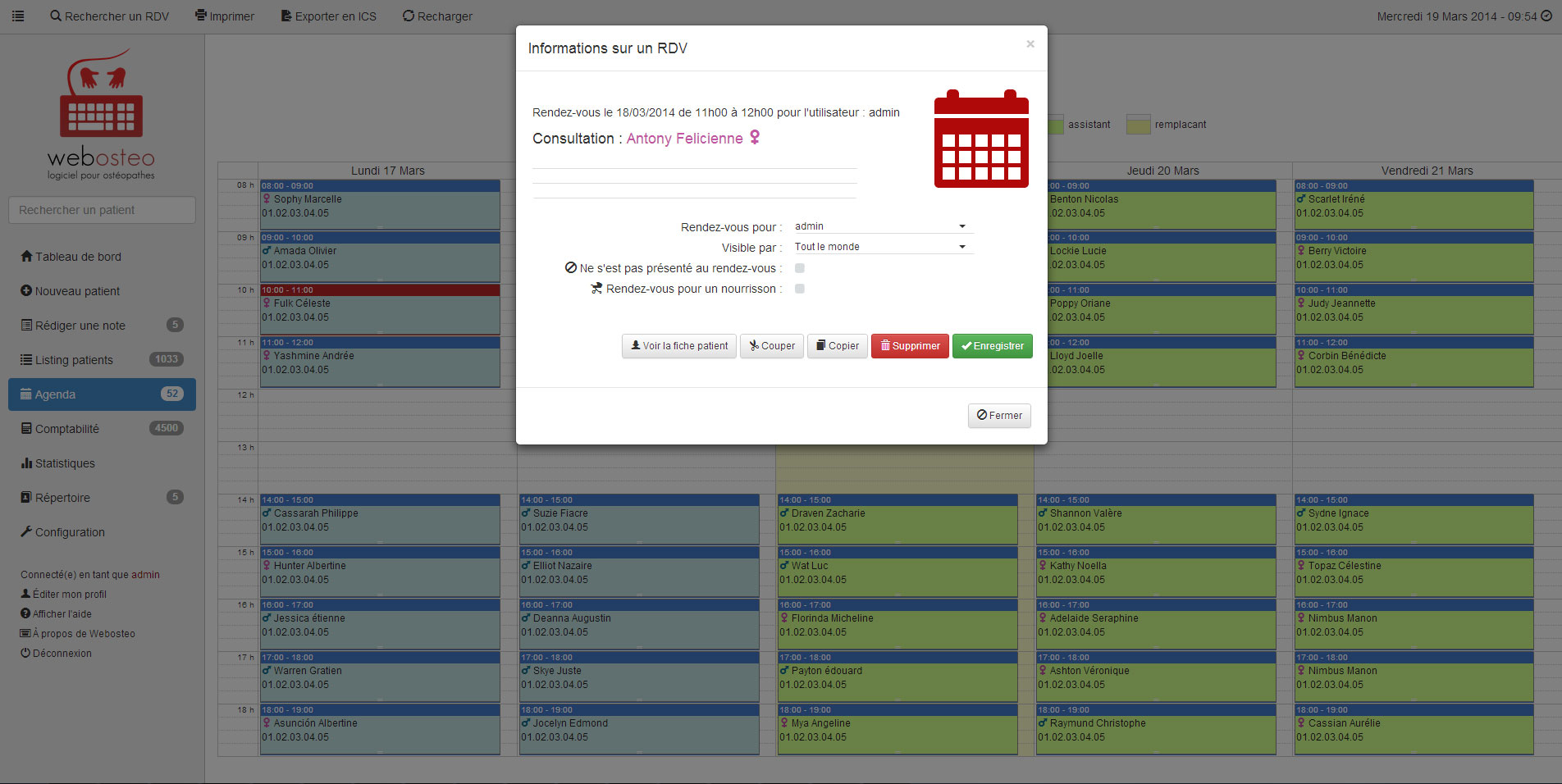
Task: Open Cassian Aurélie 18:00 appointment
Action: (1414, 730)
